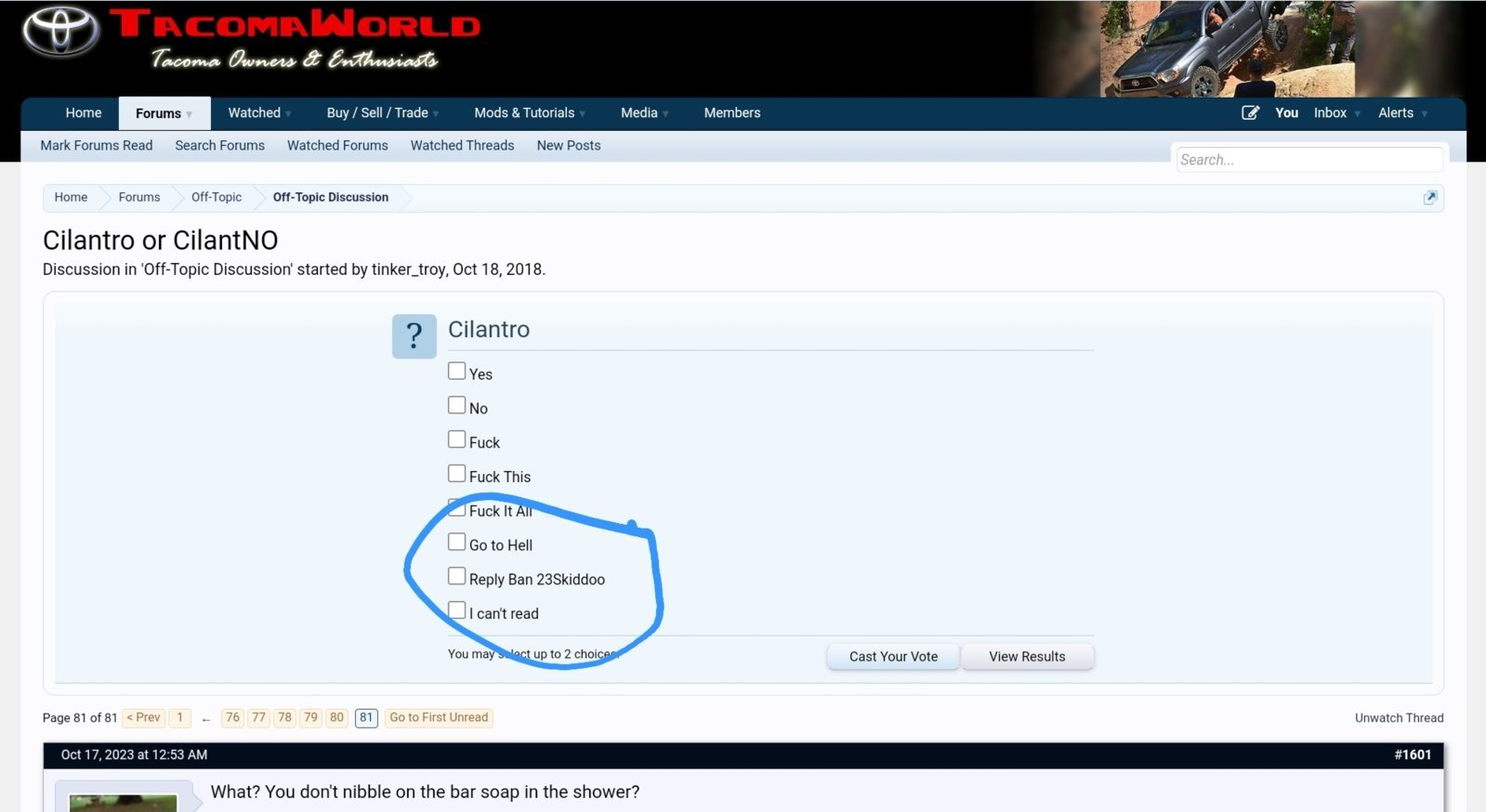Click the Home breadcrumb
Screen dimensions: 1486x812
point(71,197)
